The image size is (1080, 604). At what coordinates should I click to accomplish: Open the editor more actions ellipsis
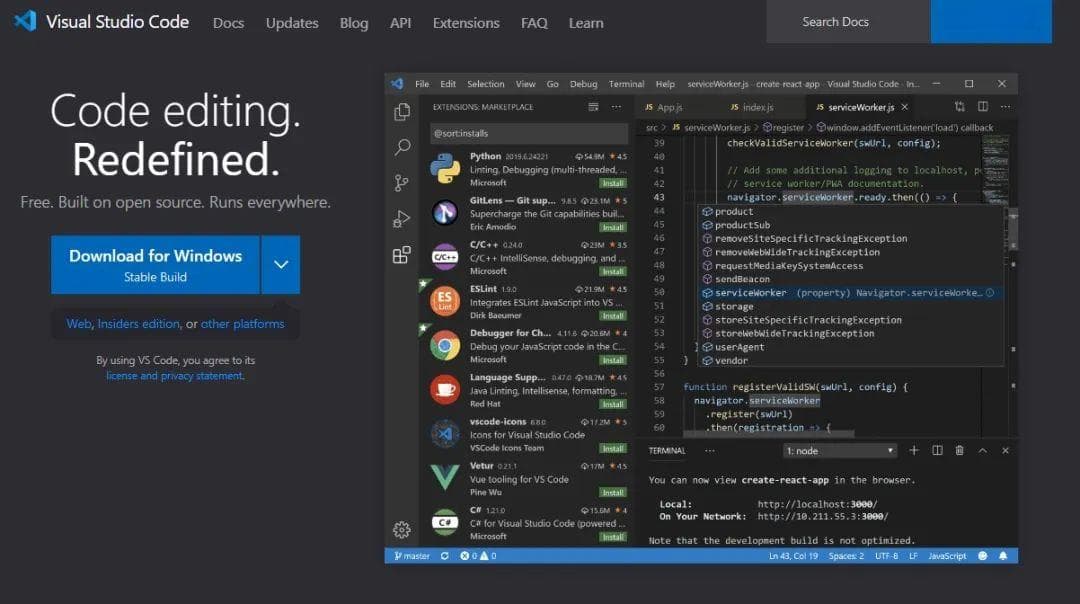tap(1006, 107)
